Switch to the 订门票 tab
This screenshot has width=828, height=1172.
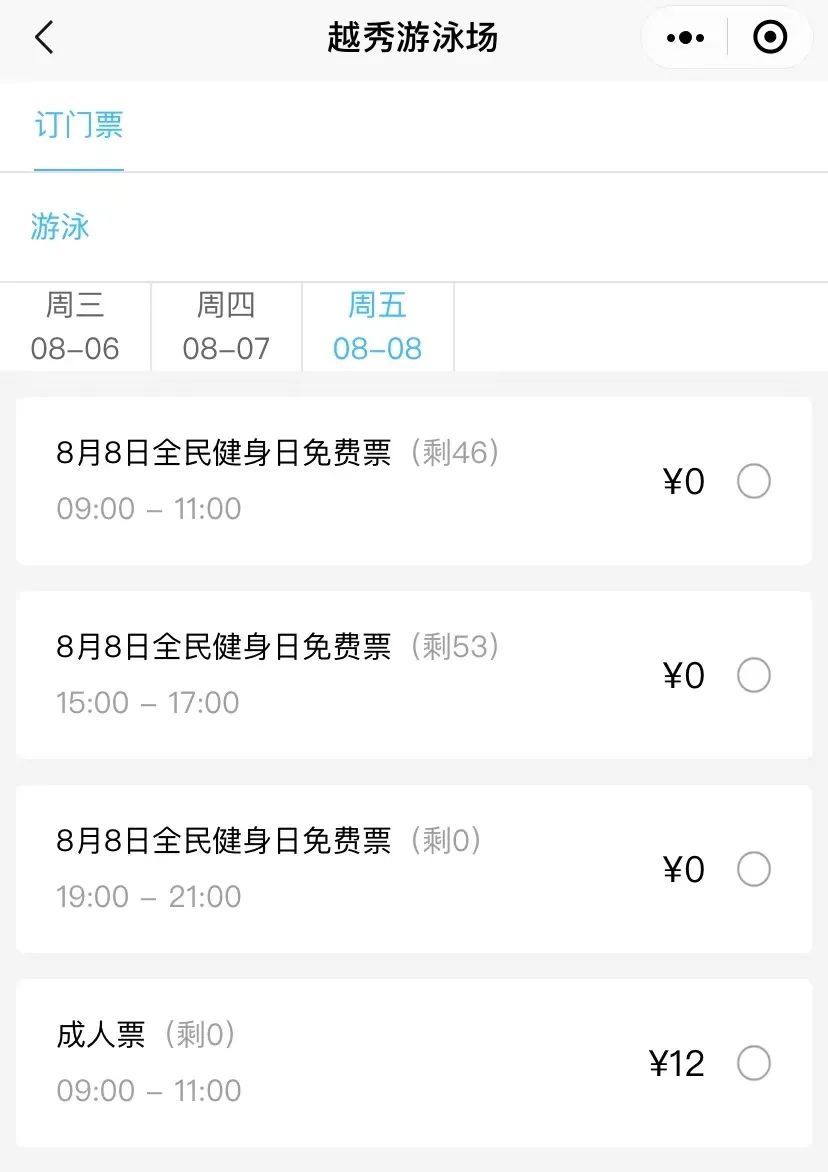click(78, 126)
